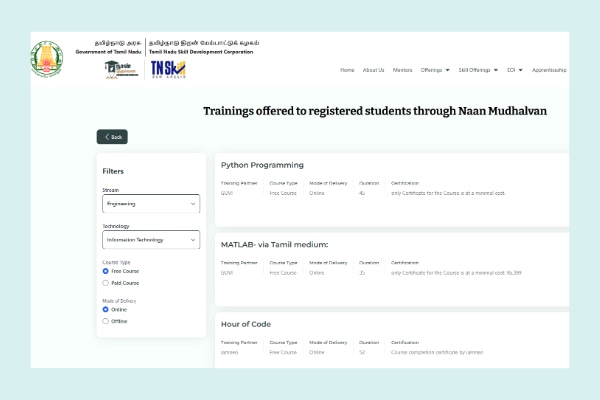Click the Filters heading
The image size is (600, 400).
point(113,171)
